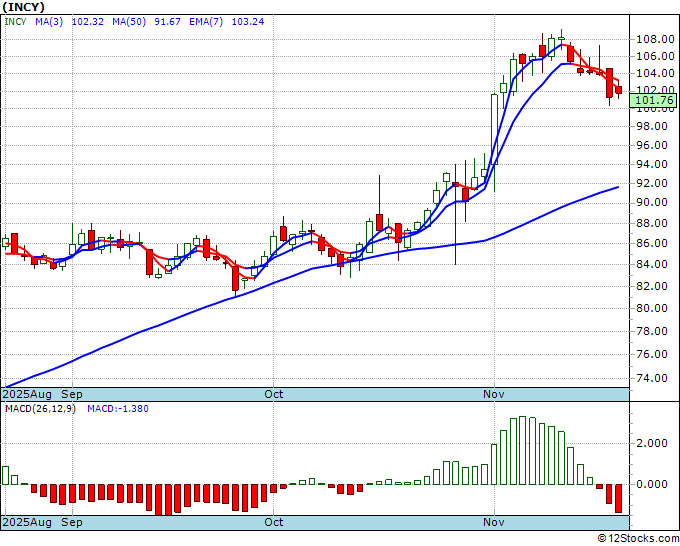Click the 74.00 price axis label

coord(652,378)
